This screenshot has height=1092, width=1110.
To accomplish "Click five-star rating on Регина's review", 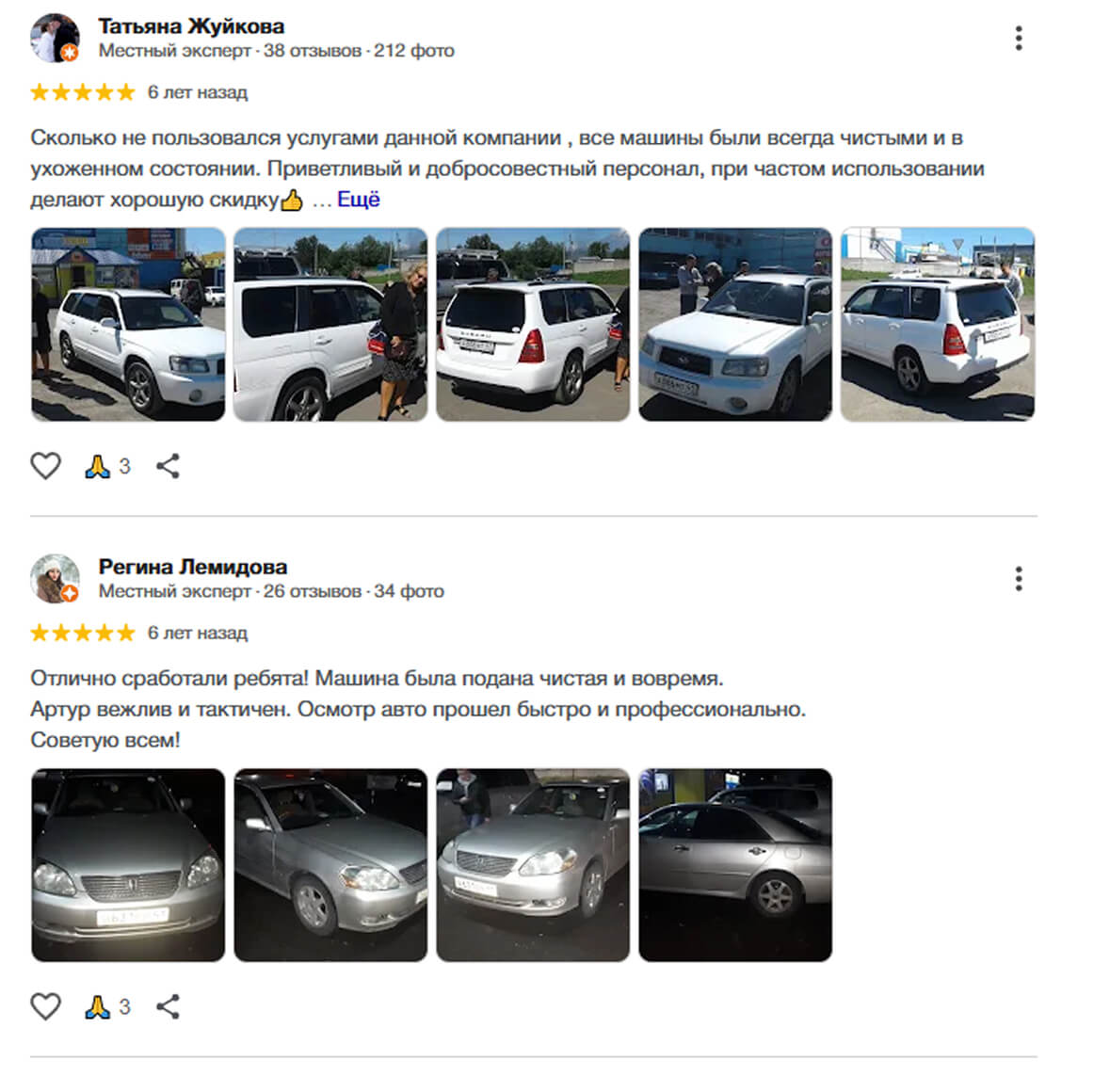I will click(83, 633).
